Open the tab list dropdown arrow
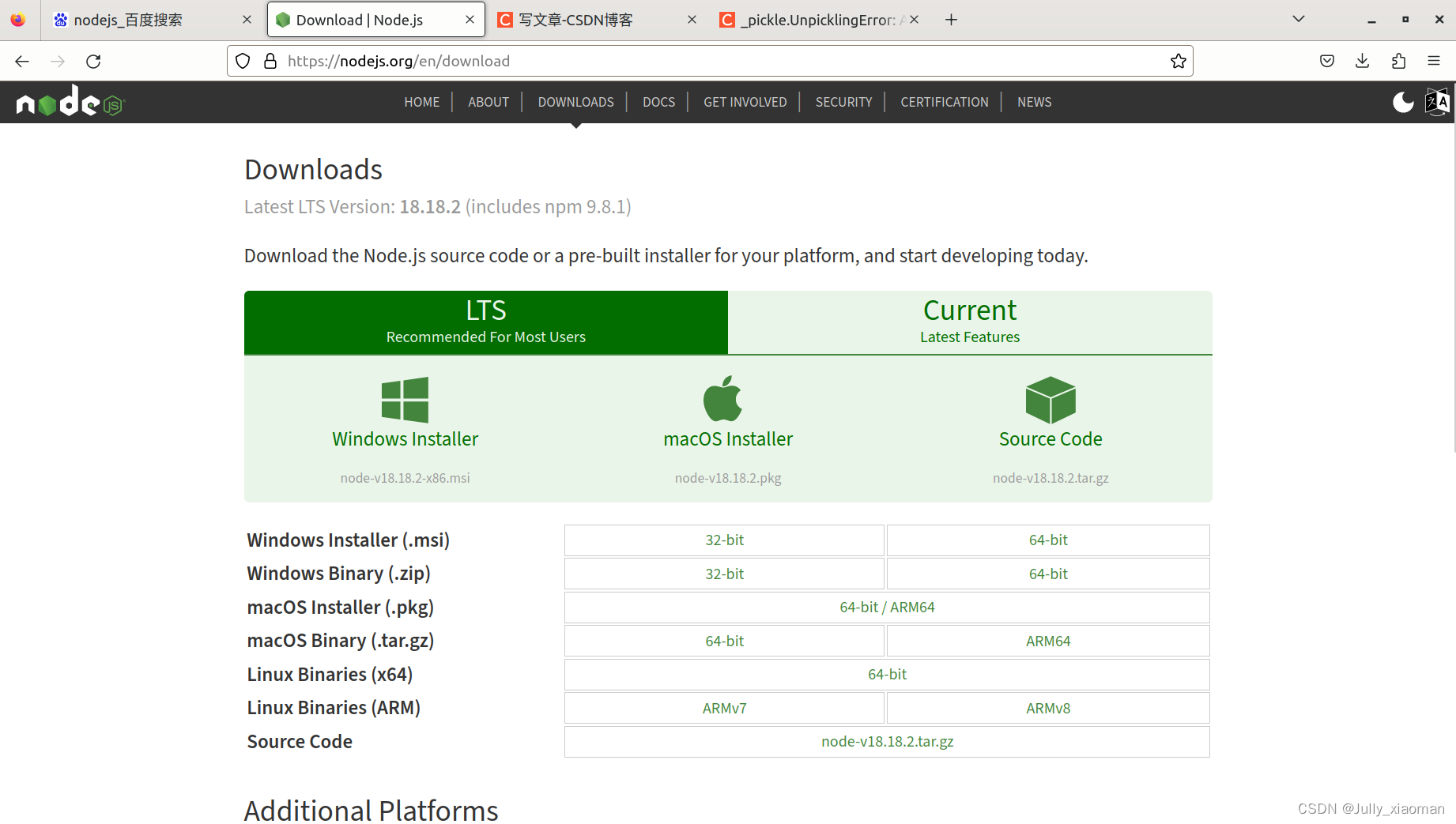The width and height of the screenshot is (1456, 824). [x=1298, y=17]
